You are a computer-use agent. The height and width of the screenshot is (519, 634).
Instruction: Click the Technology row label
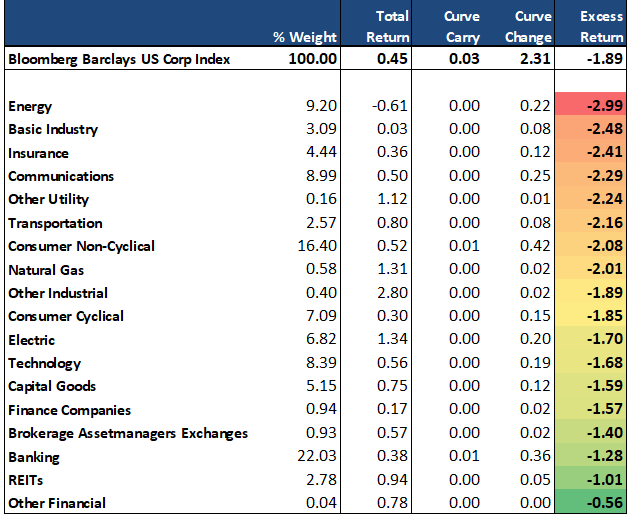44,363
